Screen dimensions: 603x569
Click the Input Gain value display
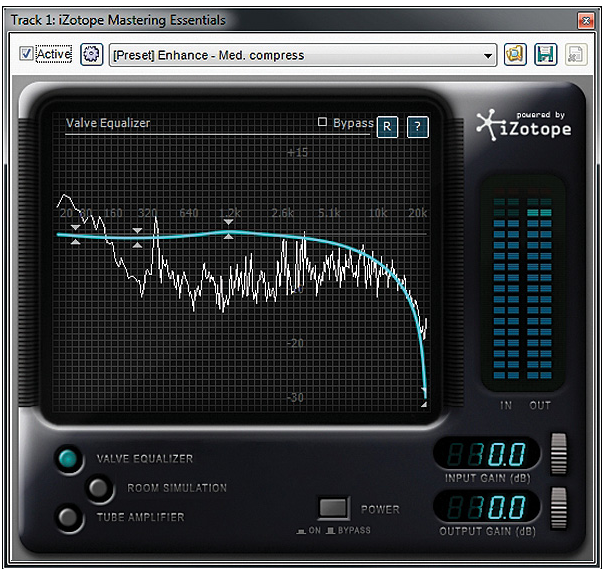point(487,454)
